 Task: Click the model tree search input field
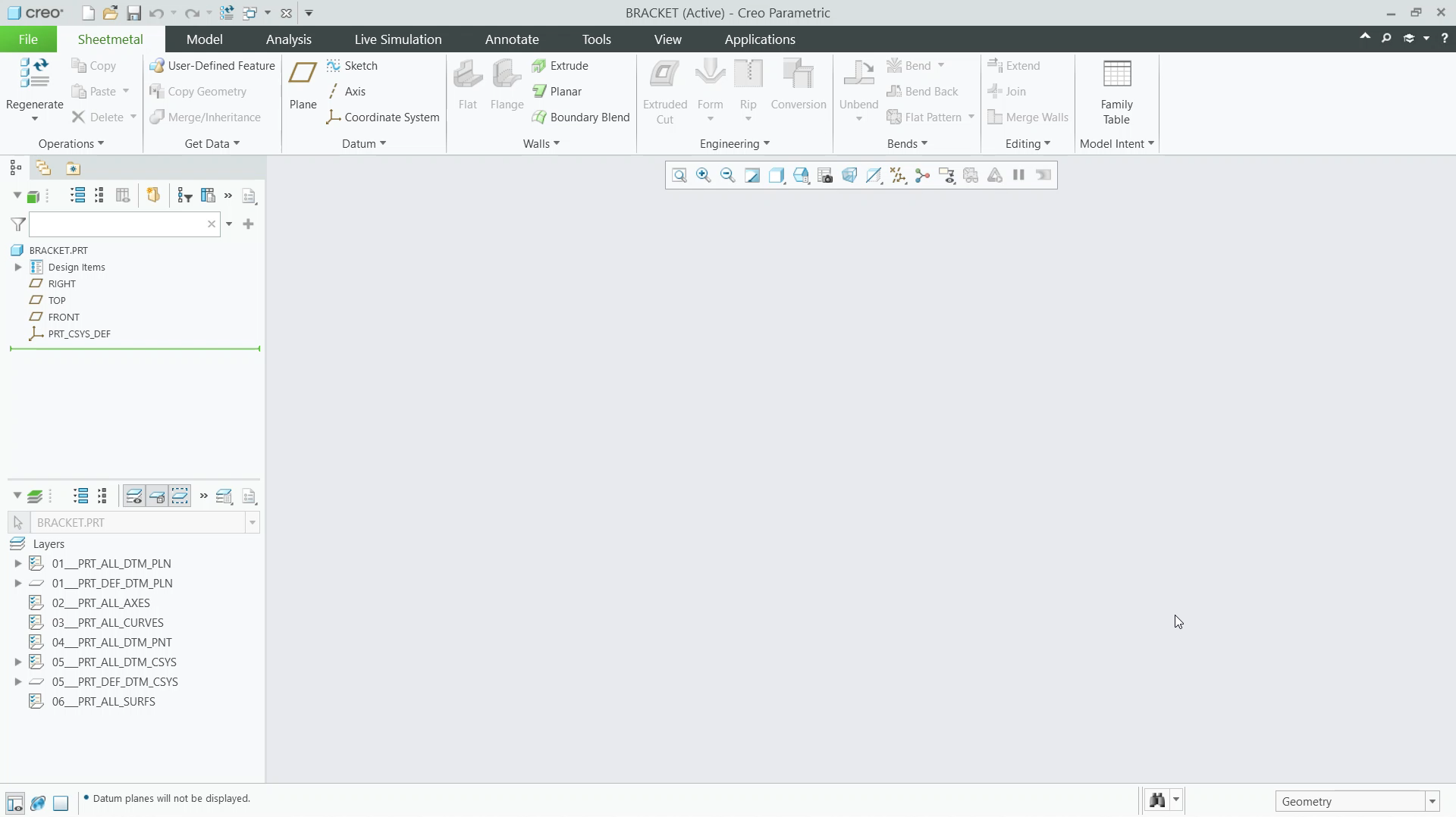[124, 224]
